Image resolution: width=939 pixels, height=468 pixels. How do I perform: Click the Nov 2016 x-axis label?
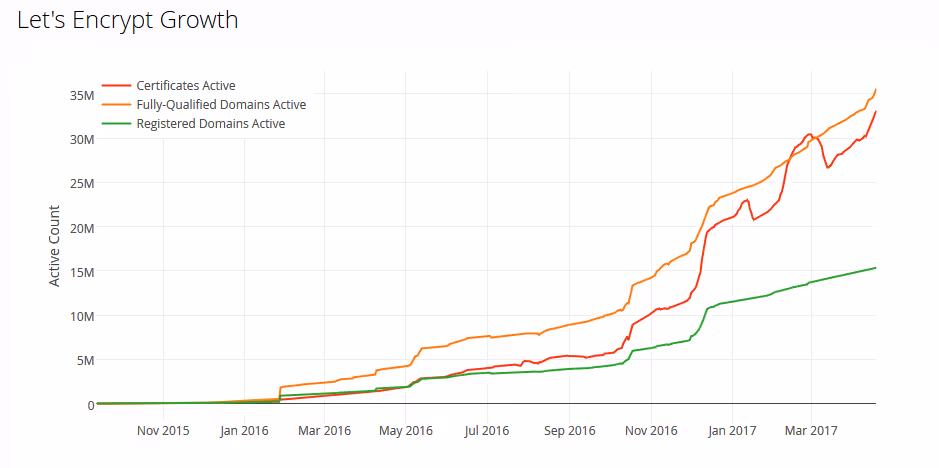point(650,431)
